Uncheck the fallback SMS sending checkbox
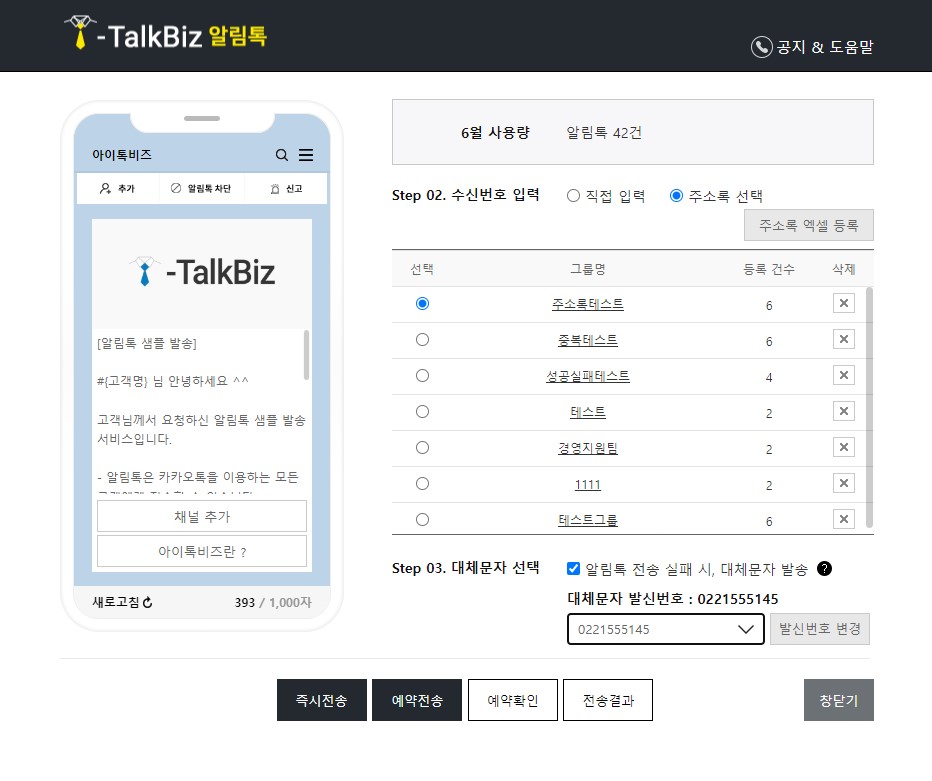 click(x=572, y=569)
